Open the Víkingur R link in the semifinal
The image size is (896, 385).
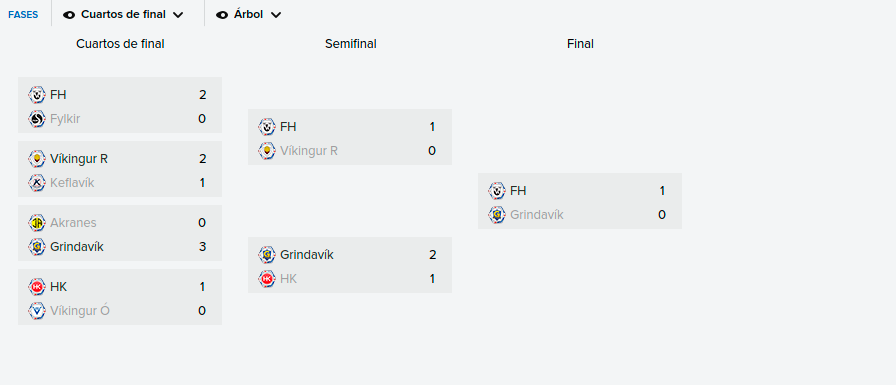[x=309, y=151]
